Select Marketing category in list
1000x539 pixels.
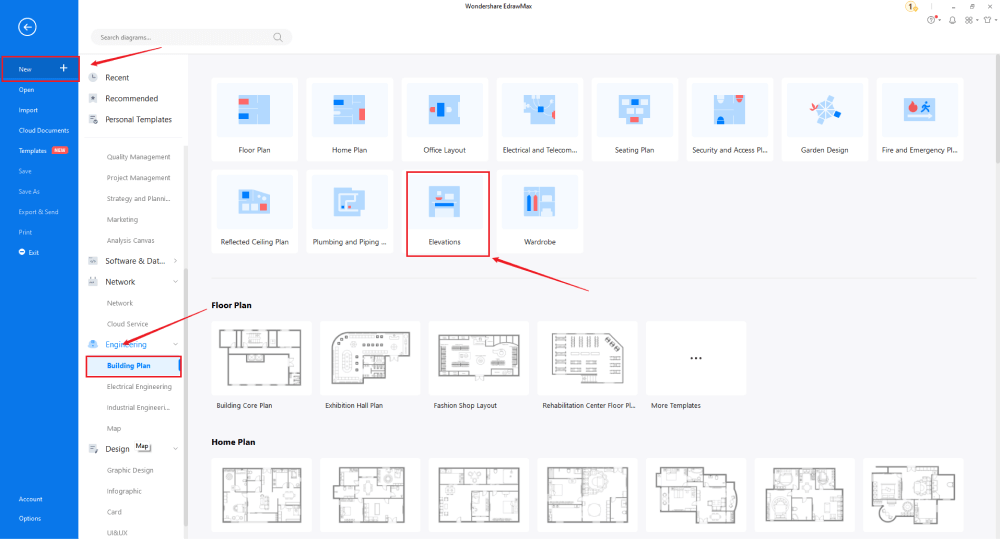click(122, 219)
